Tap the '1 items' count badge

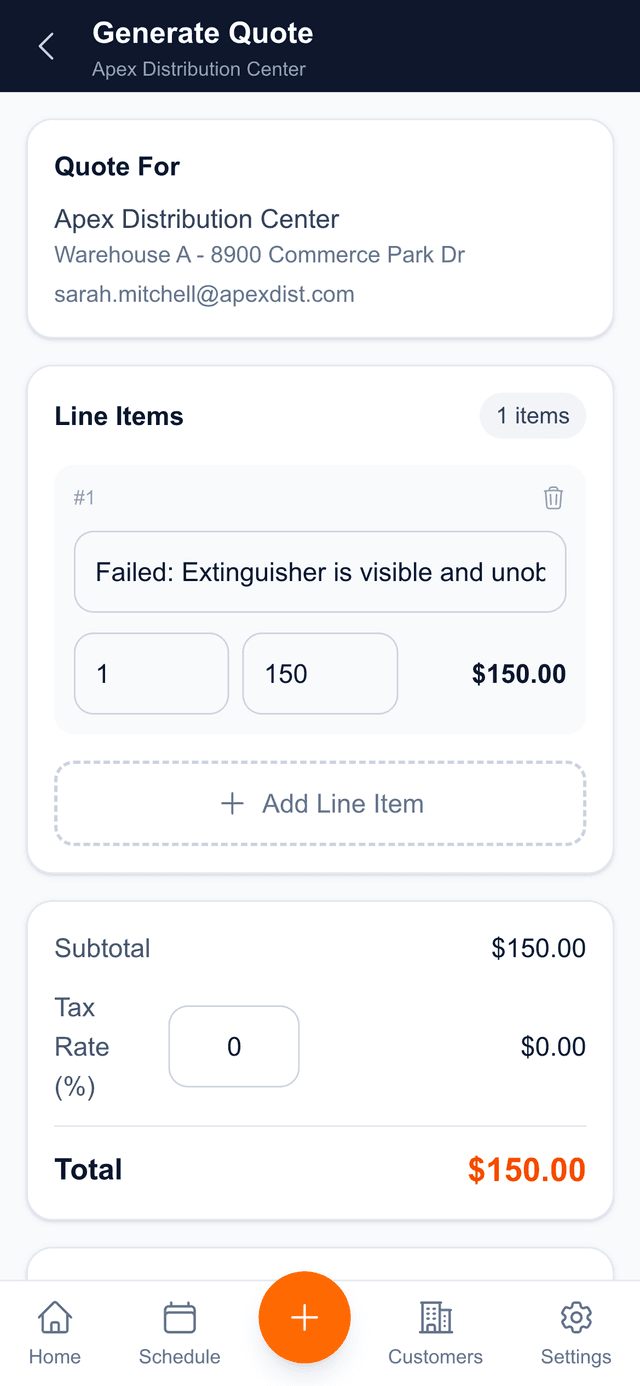click(533, 416)
